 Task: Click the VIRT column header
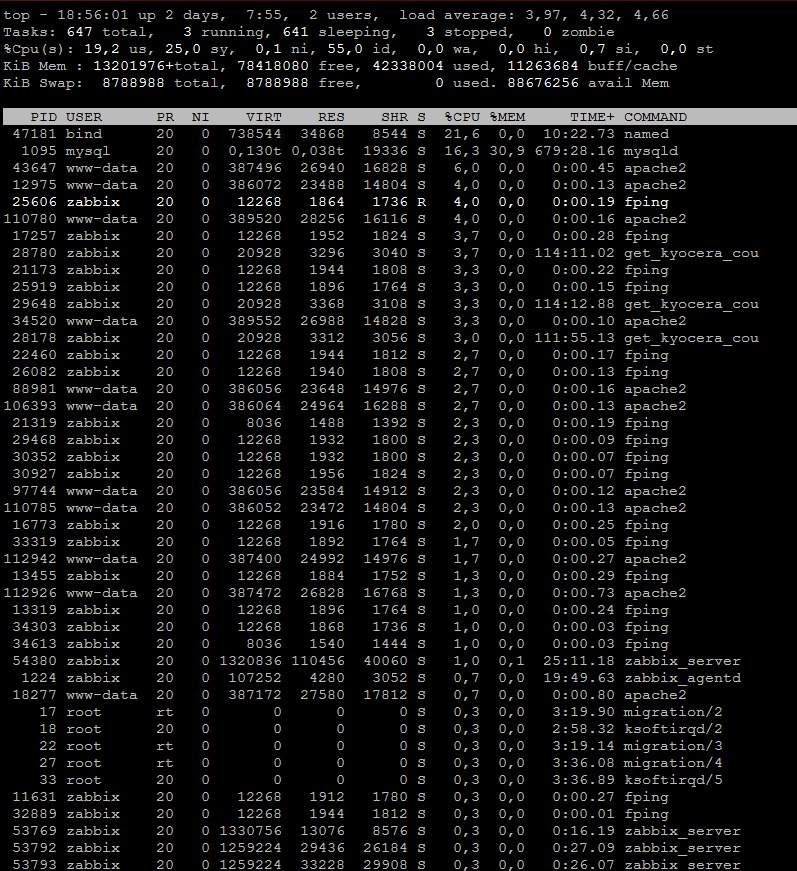[x=264, y=117]
